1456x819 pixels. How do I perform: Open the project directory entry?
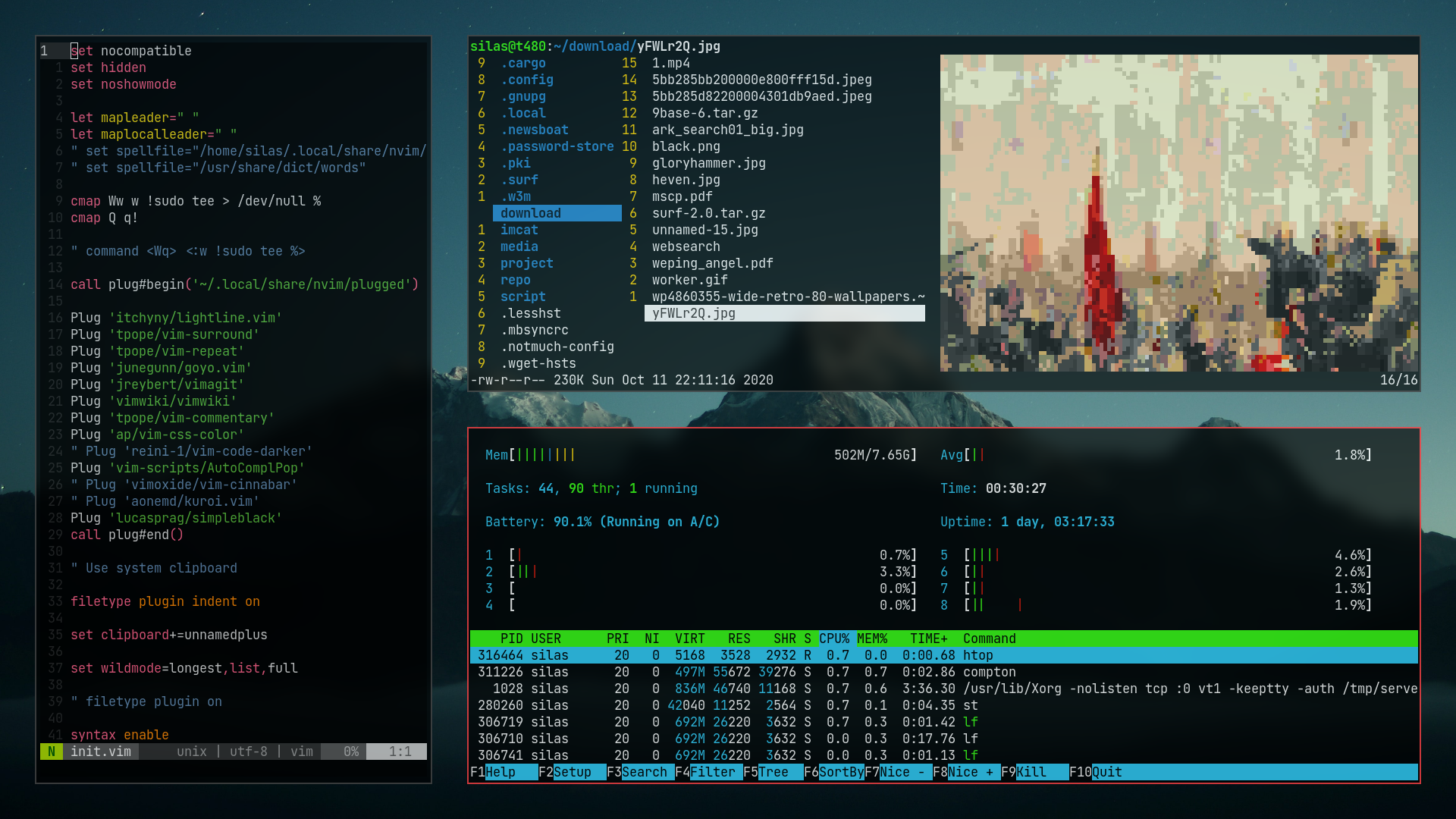coord(526,263)
